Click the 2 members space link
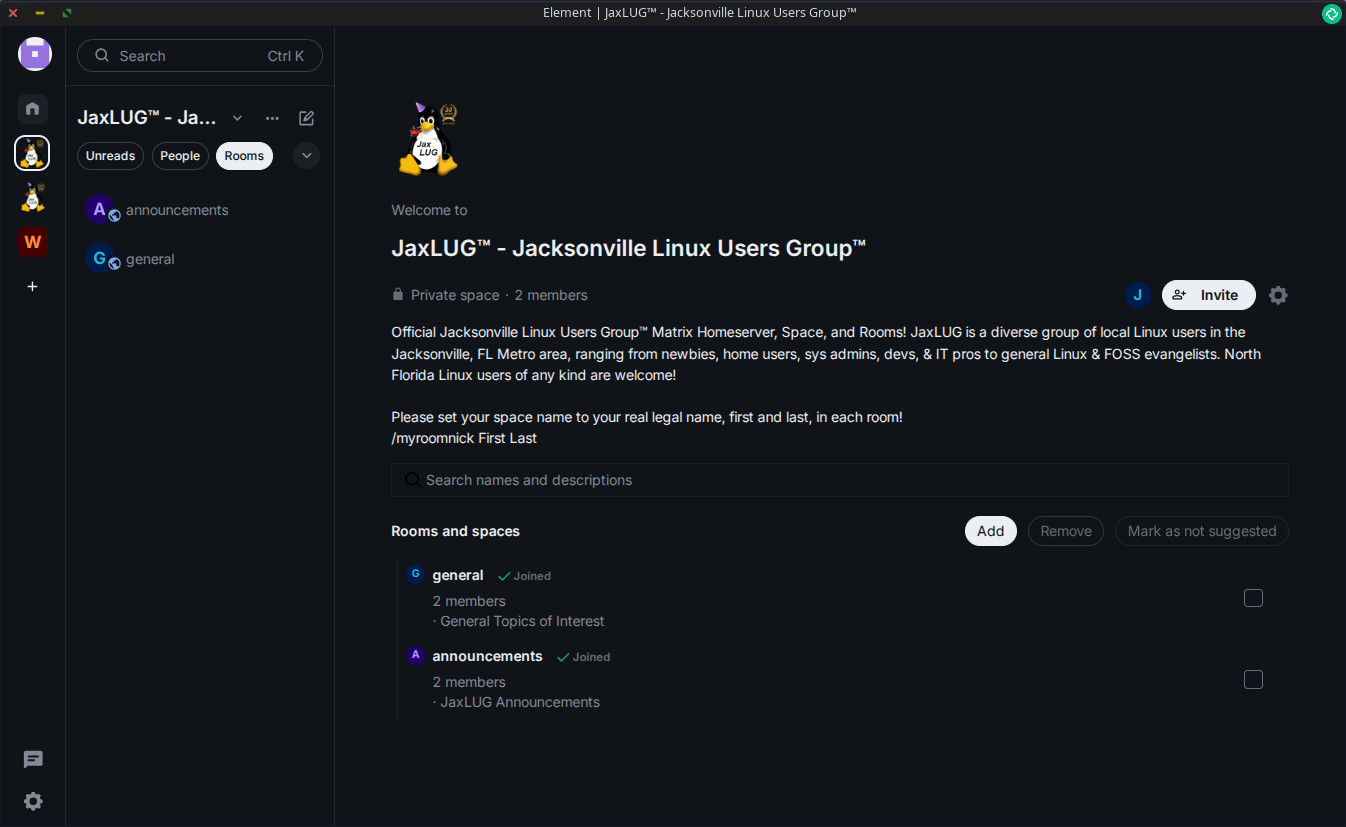This screenshot has width=1346, height=827. [x=551, y=295]
